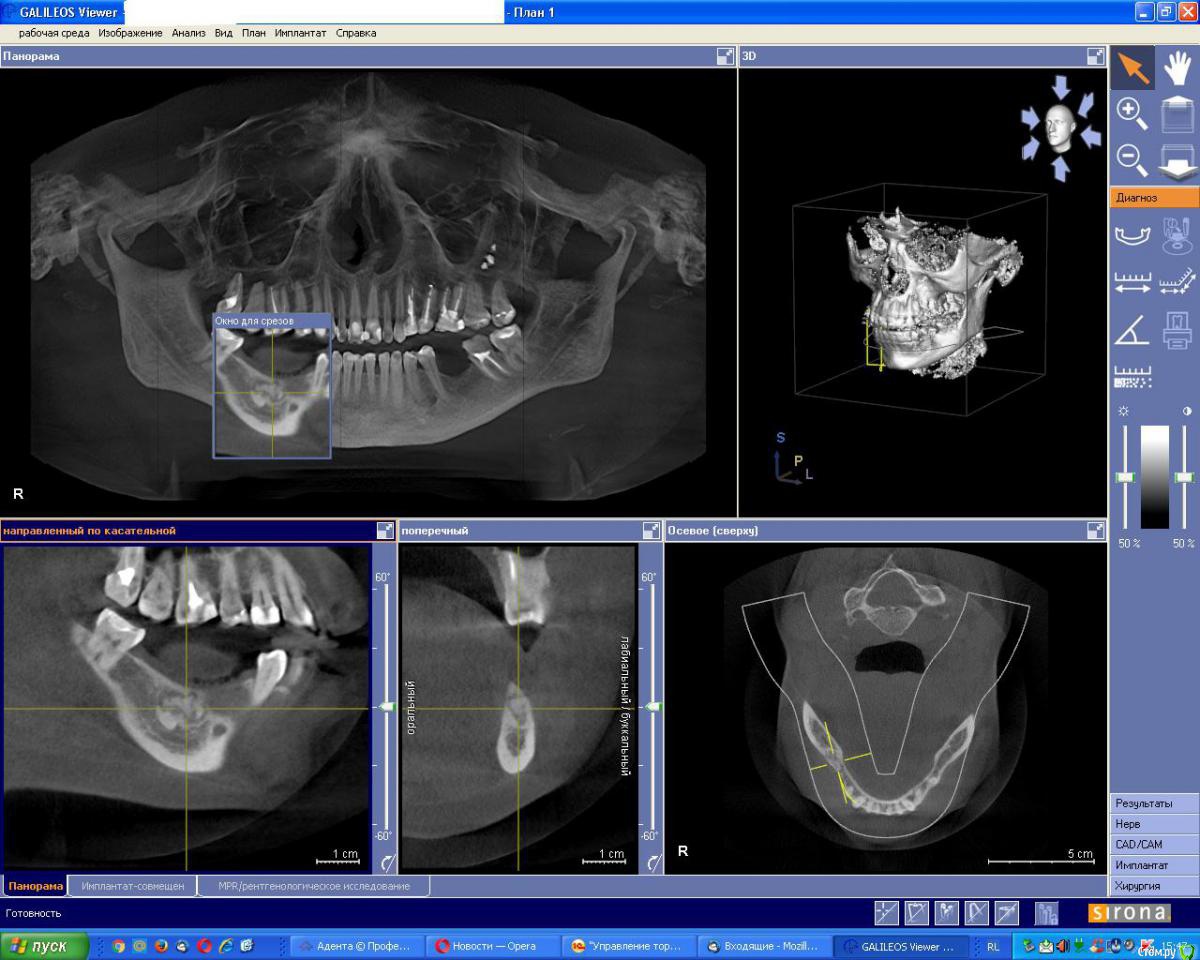This screenshot has width=1200, height=960.
Task: Click the brightness slider handle
Action: [1126, 478]
